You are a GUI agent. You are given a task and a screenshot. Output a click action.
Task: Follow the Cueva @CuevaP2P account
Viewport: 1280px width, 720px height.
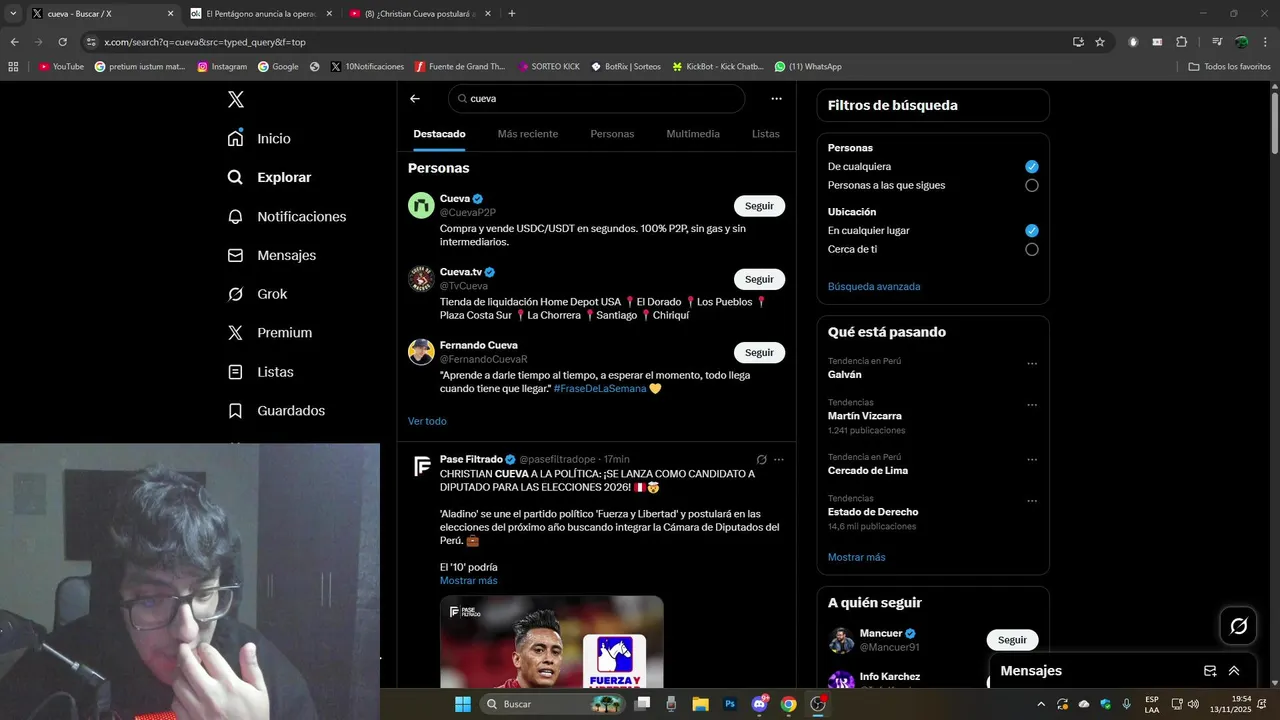point(759,206)
